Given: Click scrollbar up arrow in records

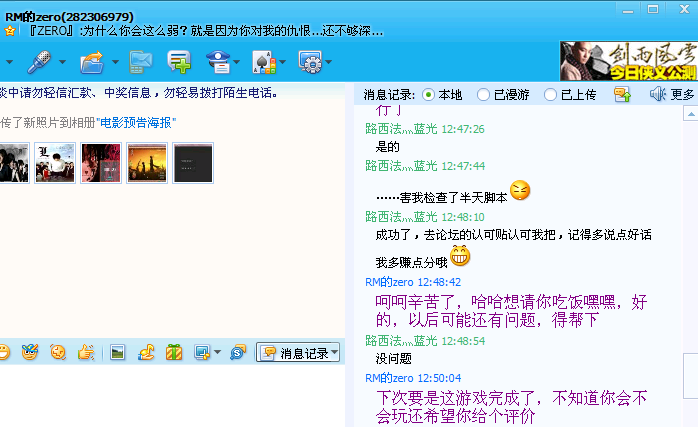Looking at the screenshot, I should [x=690, y=114].
